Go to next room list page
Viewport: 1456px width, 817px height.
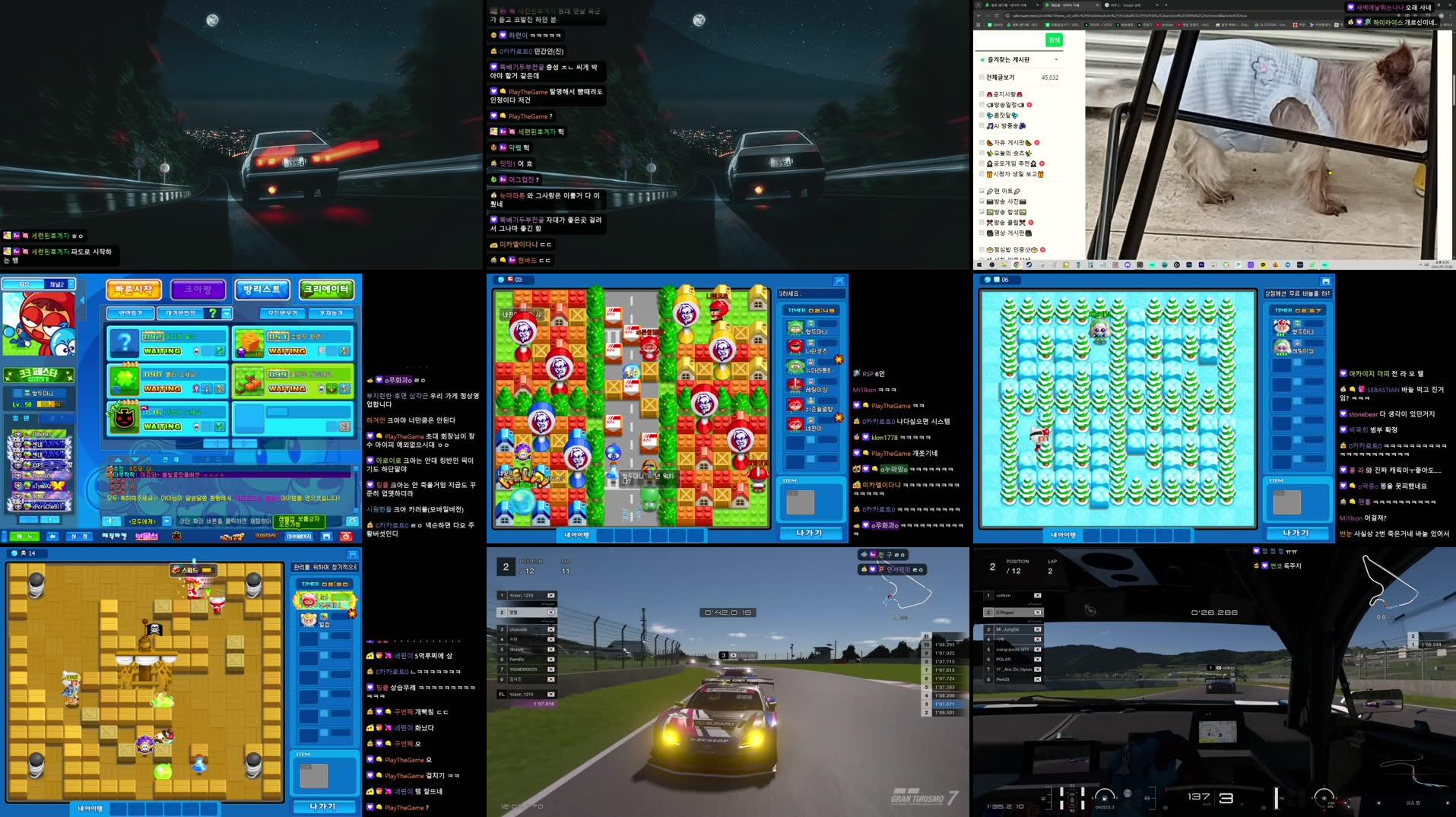tap(244, 443)
